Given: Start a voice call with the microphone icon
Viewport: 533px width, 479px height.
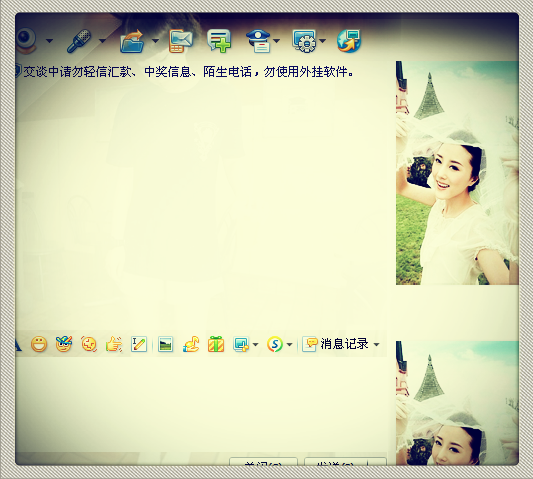Looking at the screenshot, I should [79, 41].
